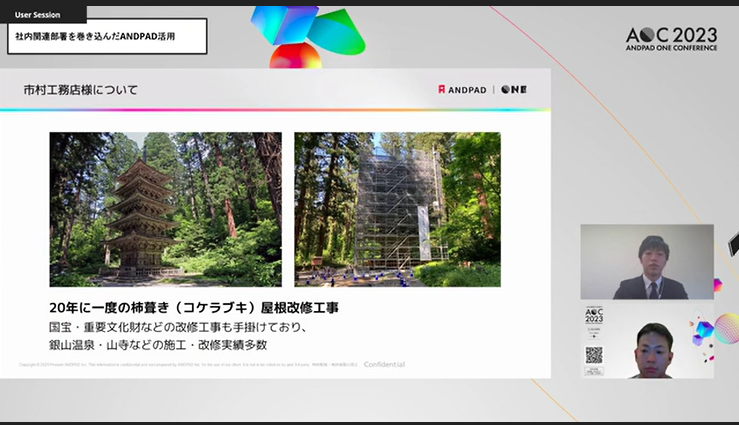Click the copyright notice in slide footer
Screen dimensions: 739x425
coord(189,365)
